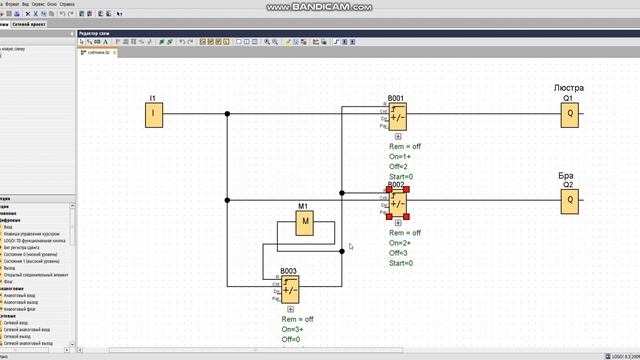The image size is (640, 360).
Task: Toggle parameter box under B001
Action: pyautogui.click(x=398, y=137)
